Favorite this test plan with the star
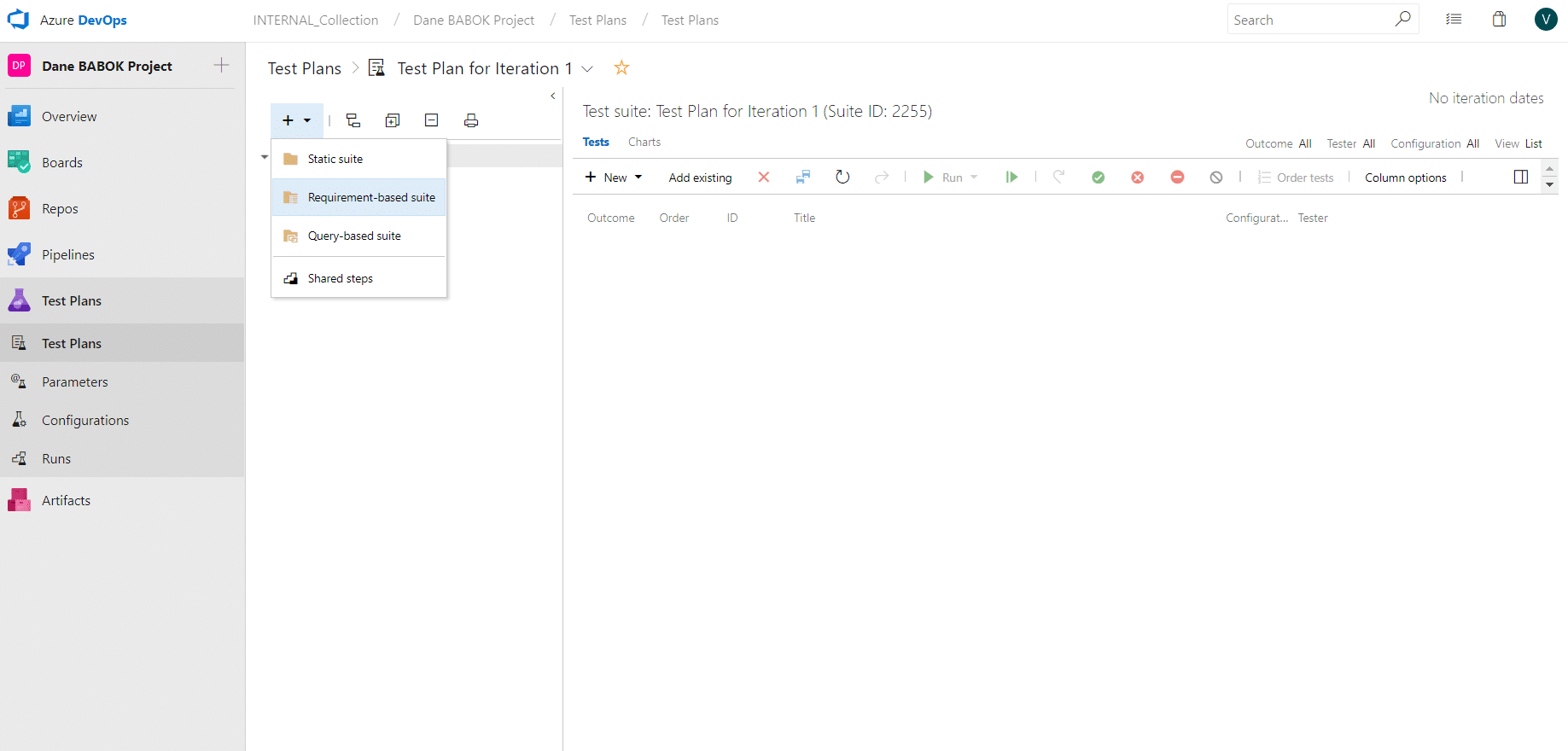1568x751 pixels. [621, 67]
